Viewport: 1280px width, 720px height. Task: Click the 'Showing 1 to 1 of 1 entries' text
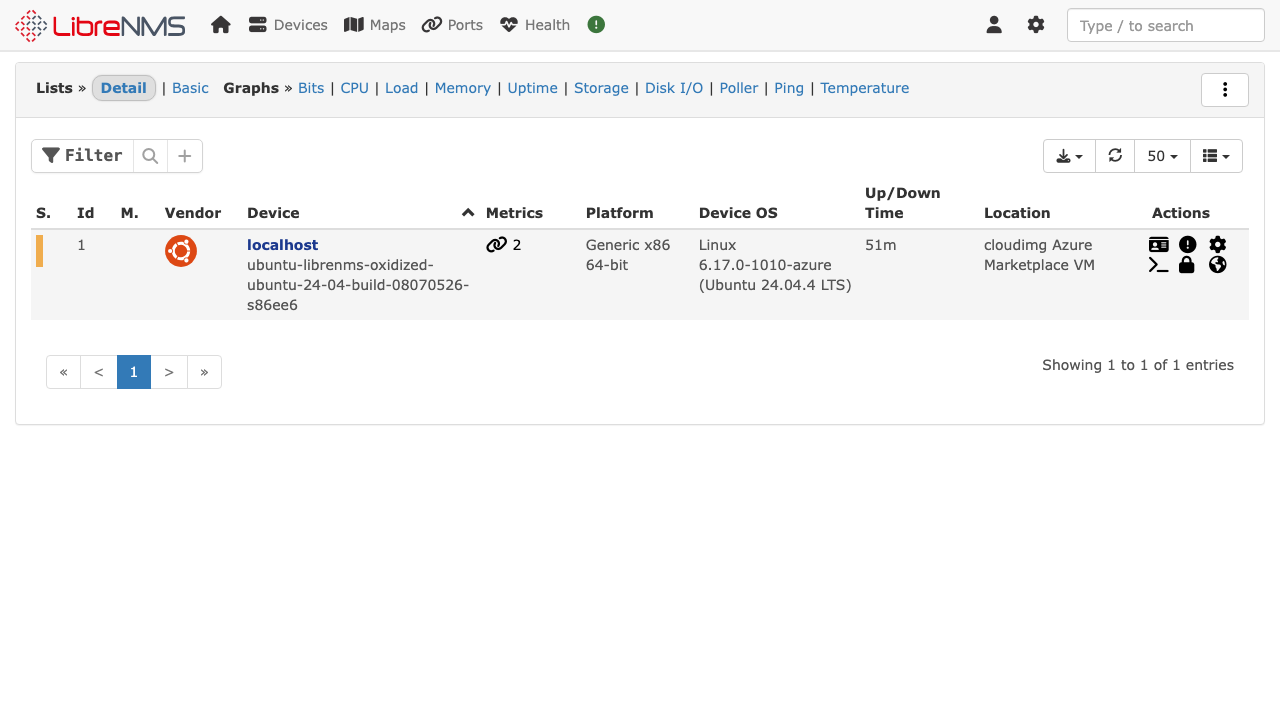click(x=1138, y=365)
